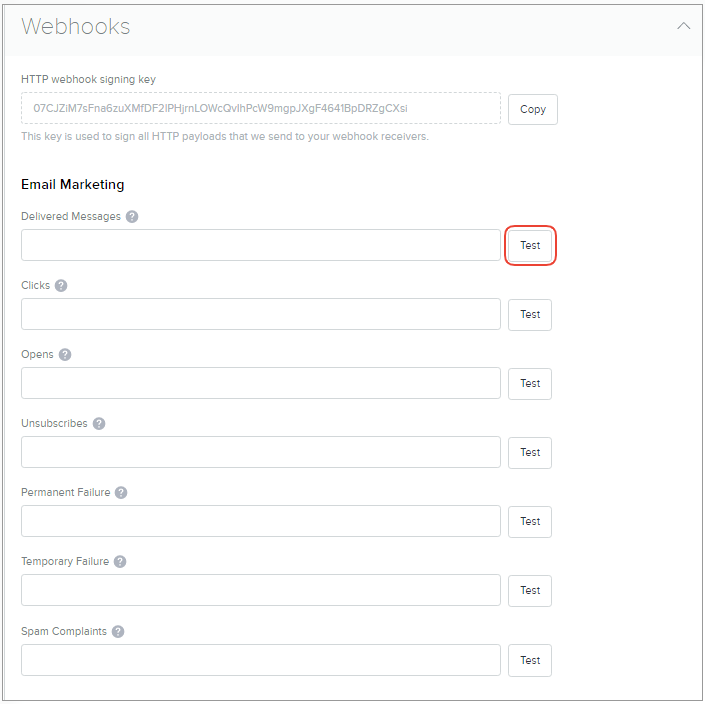Test the Spam Complaints webhook
This screenshot has width=705, height=704.
pos(530,660)
